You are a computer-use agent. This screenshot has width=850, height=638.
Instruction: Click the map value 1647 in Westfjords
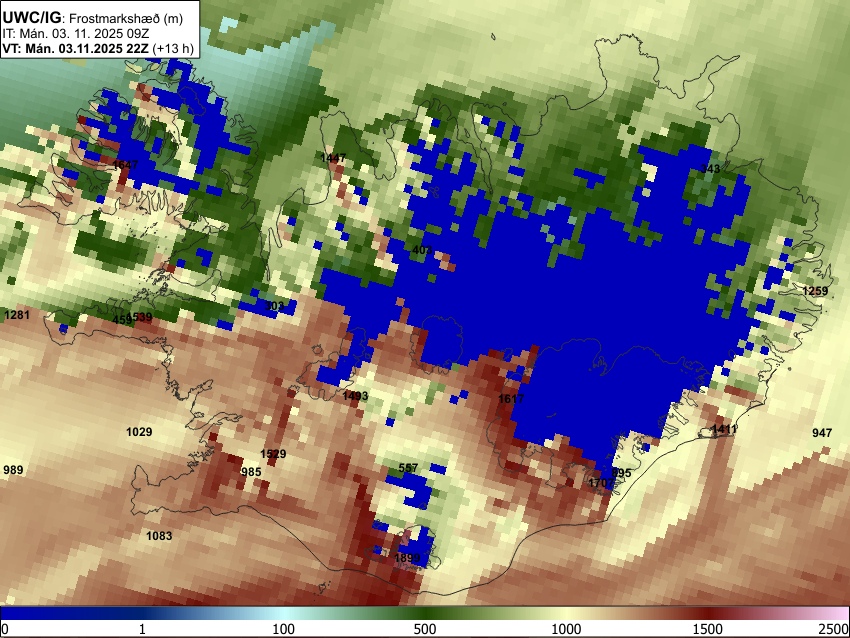[126, 164]
